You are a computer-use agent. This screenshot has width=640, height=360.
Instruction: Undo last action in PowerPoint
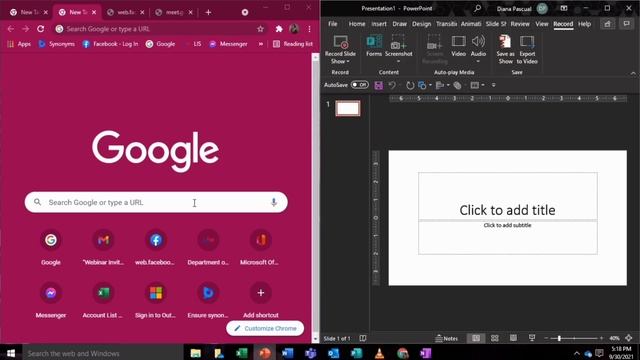point(392,85)
